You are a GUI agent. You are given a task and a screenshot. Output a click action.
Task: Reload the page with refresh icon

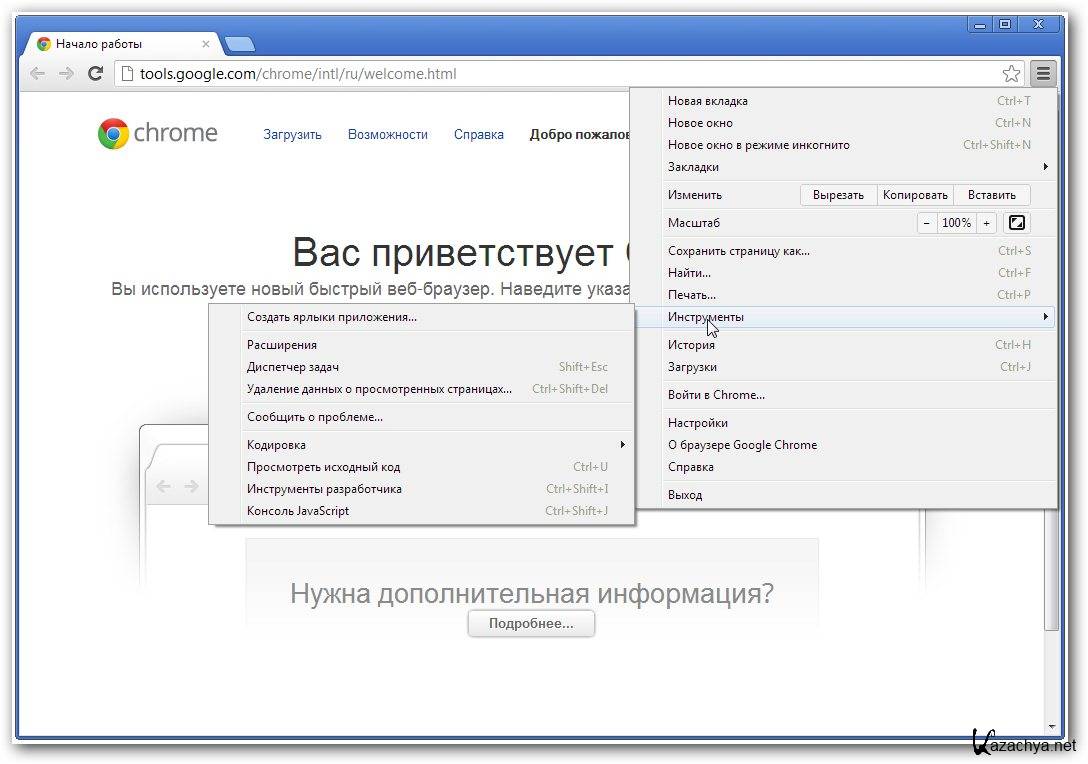point(96,73)
